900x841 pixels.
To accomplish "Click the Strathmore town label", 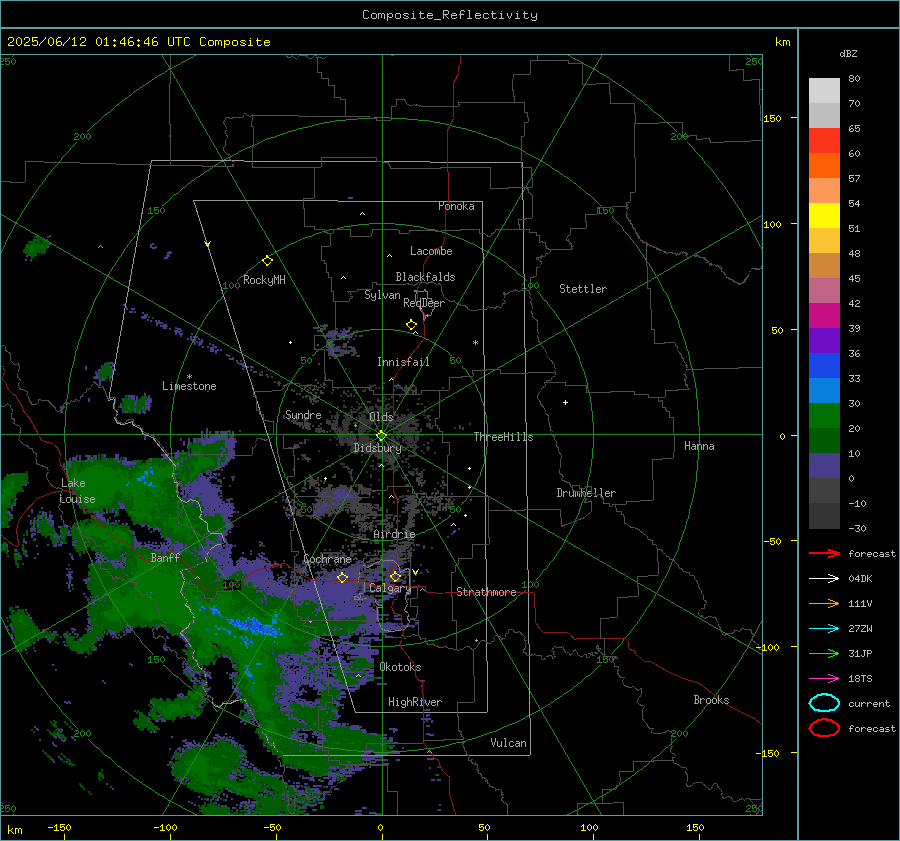I will [x=486, y=592].
